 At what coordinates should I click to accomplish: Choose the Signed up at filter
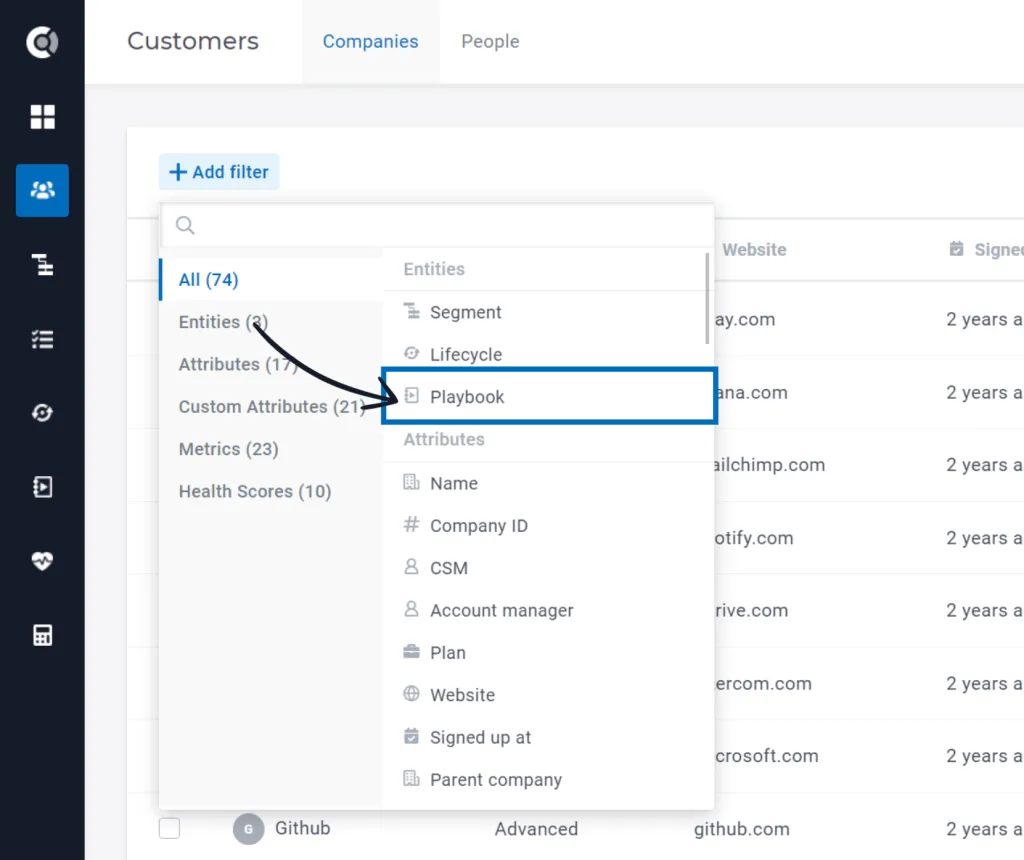[547, 737]
